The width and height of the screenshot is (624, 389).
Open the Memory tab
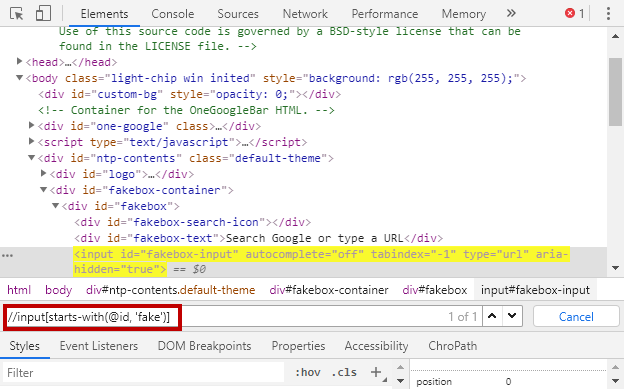pyautogui.click(x=464, y=14)
